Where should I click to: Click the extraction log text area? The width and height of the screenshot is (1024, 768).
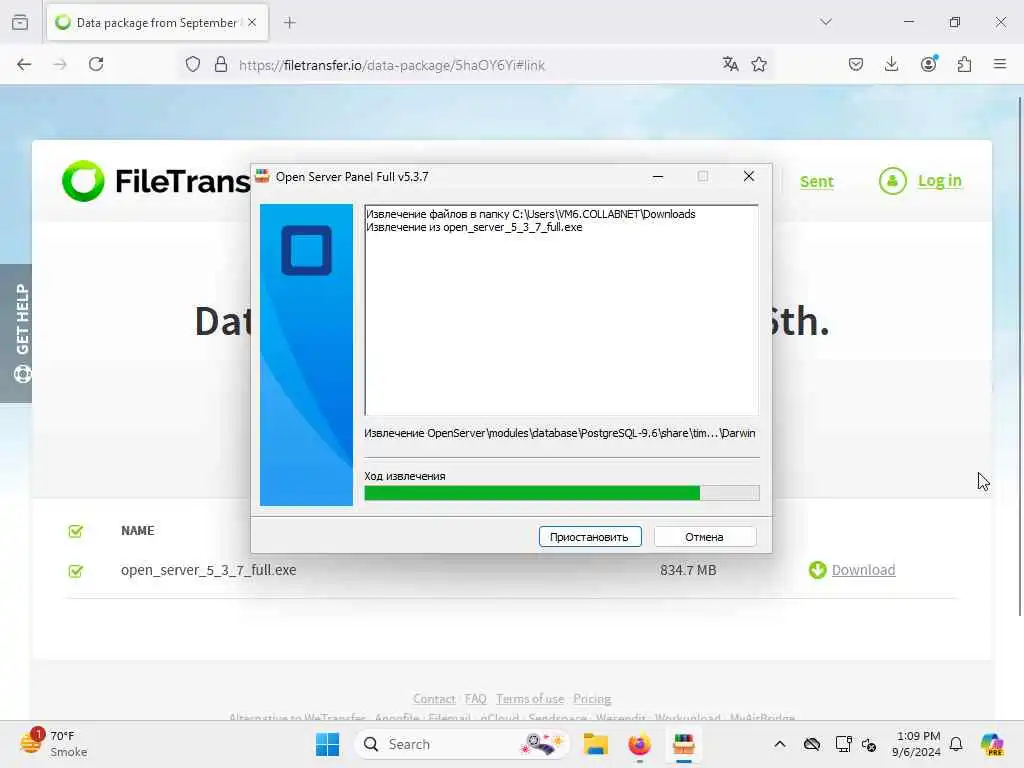coord(562,310)
